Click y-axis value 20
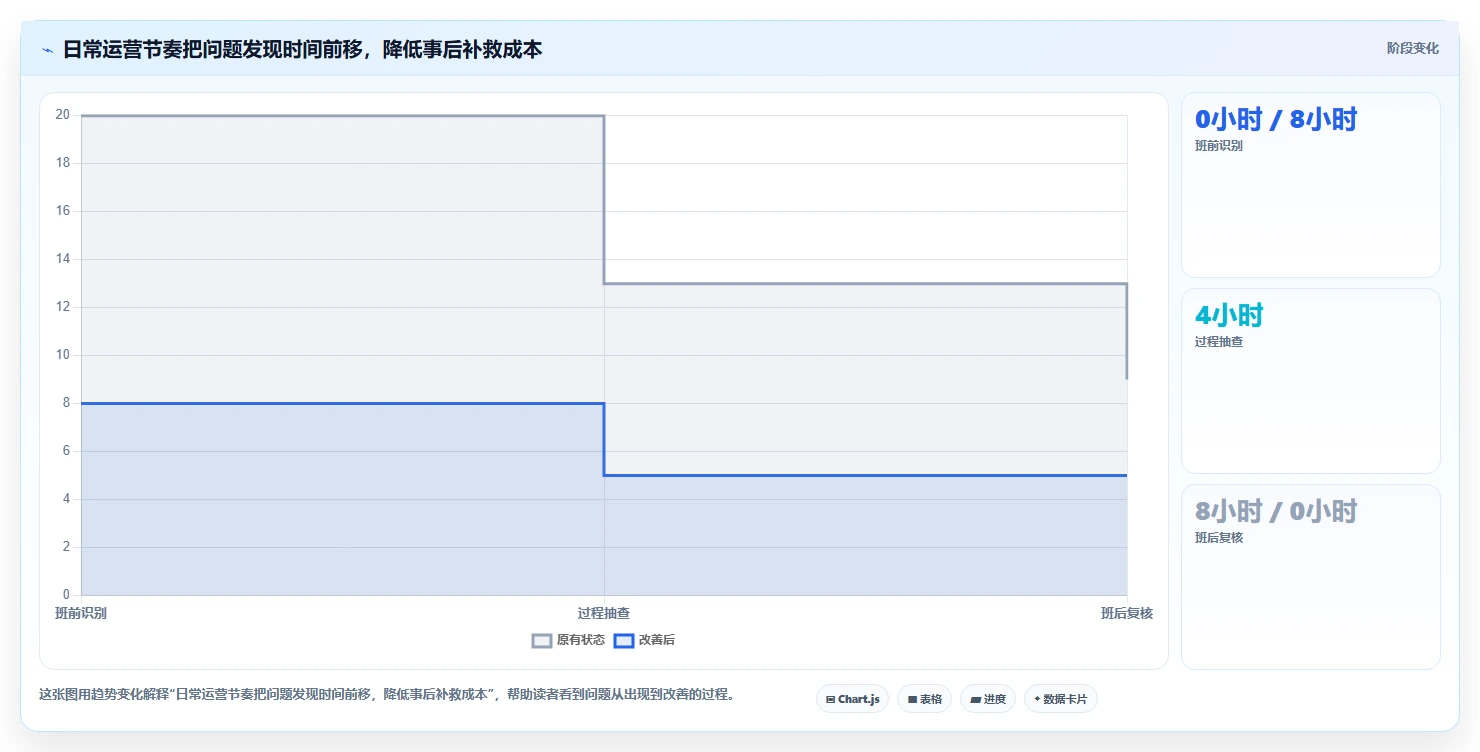 click(x=62, y=115)
